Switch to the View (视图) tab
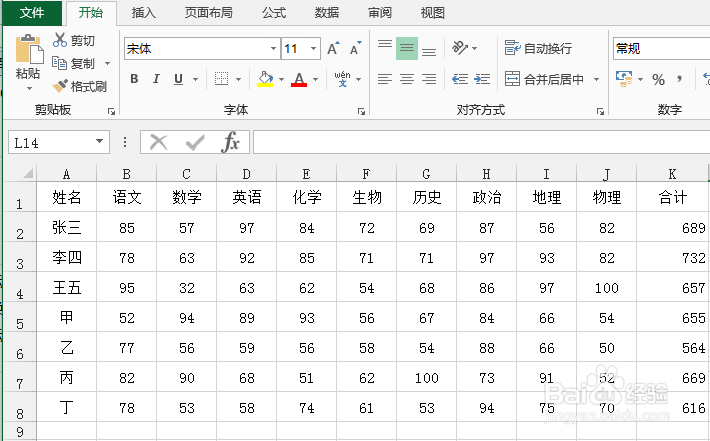 point(432,13)
